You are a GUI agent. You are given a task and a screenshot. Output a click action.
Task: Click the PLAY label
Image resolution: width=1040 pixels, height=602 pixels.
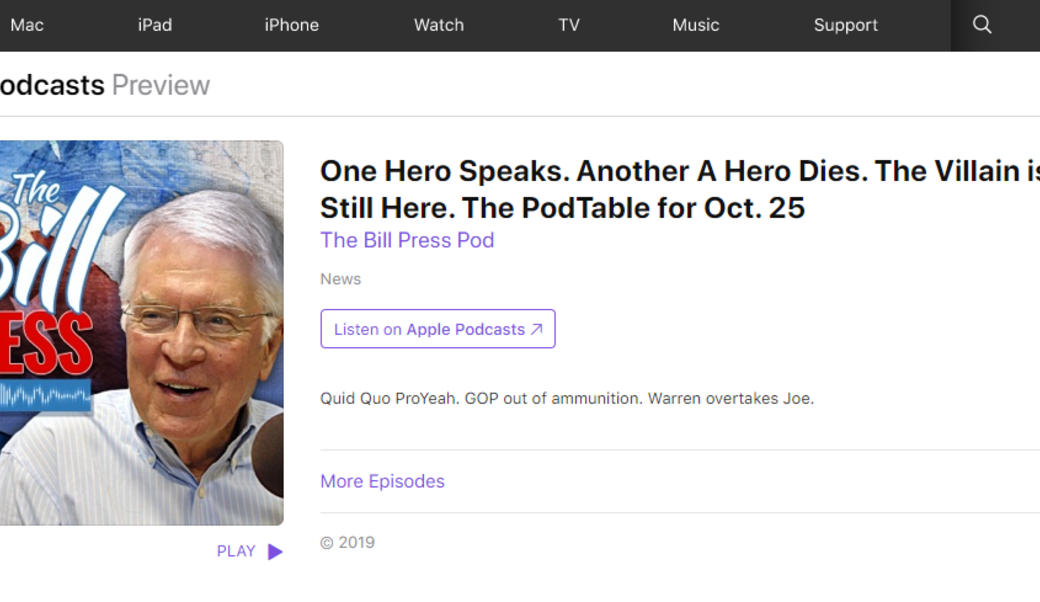[236, 551]
